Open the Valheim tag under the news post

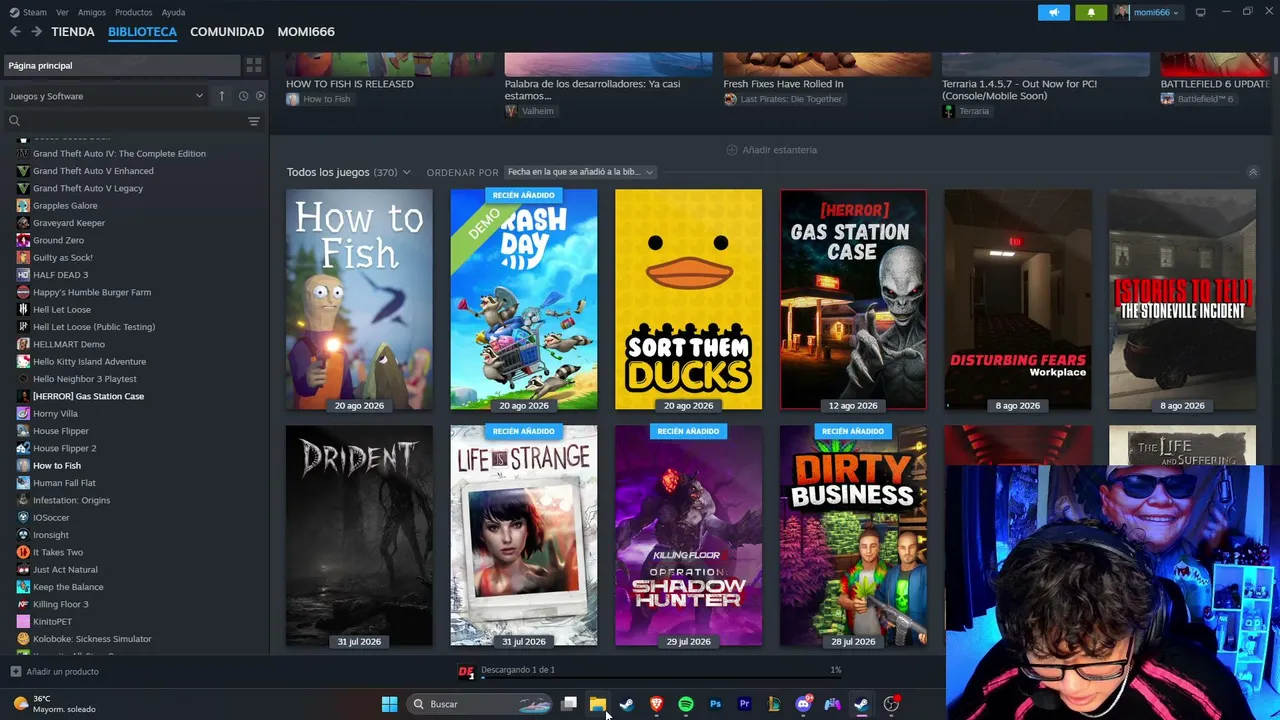click(530, 111)
